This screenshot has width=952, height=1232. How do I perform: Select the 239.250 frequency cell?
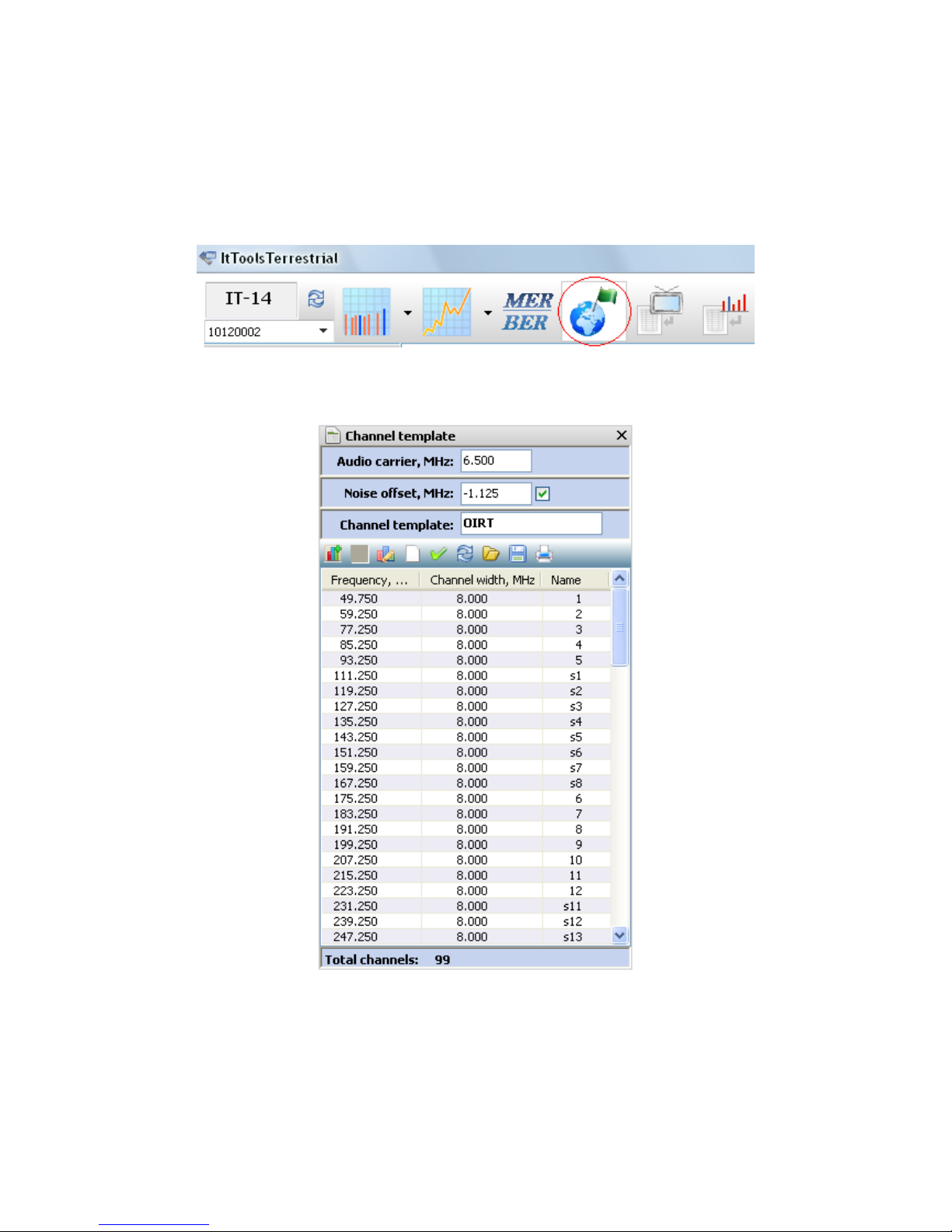coord(371,922)
